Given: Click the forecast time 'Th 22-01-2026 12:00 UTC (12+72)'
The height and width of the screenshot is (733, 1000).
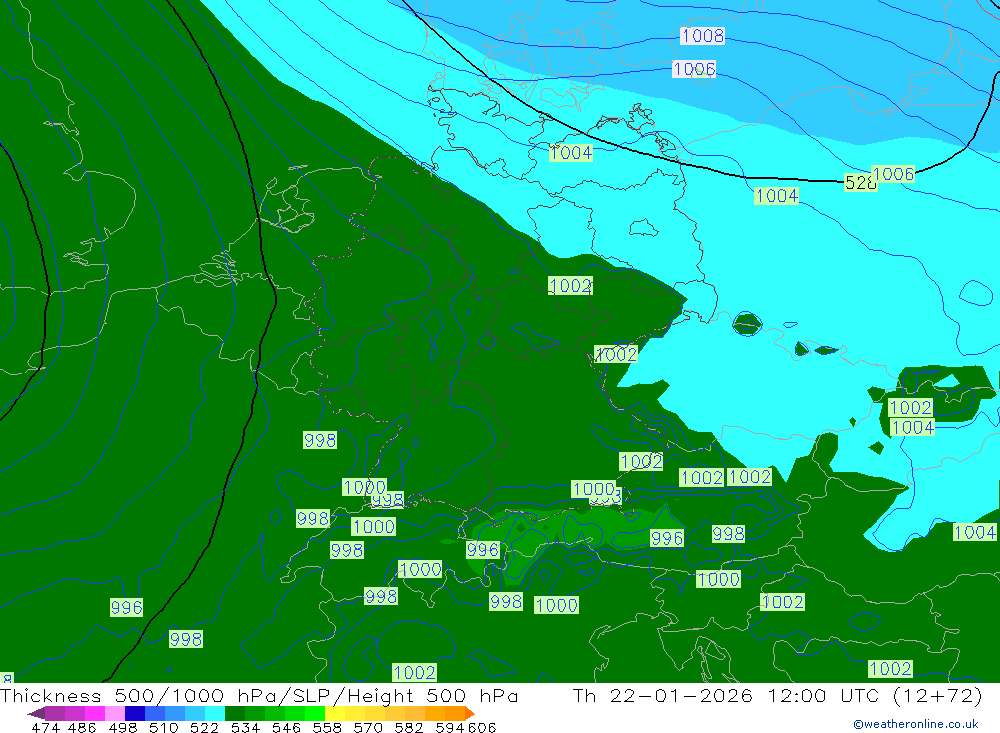Looking at the screenshot, I should (x=777, y=695).
